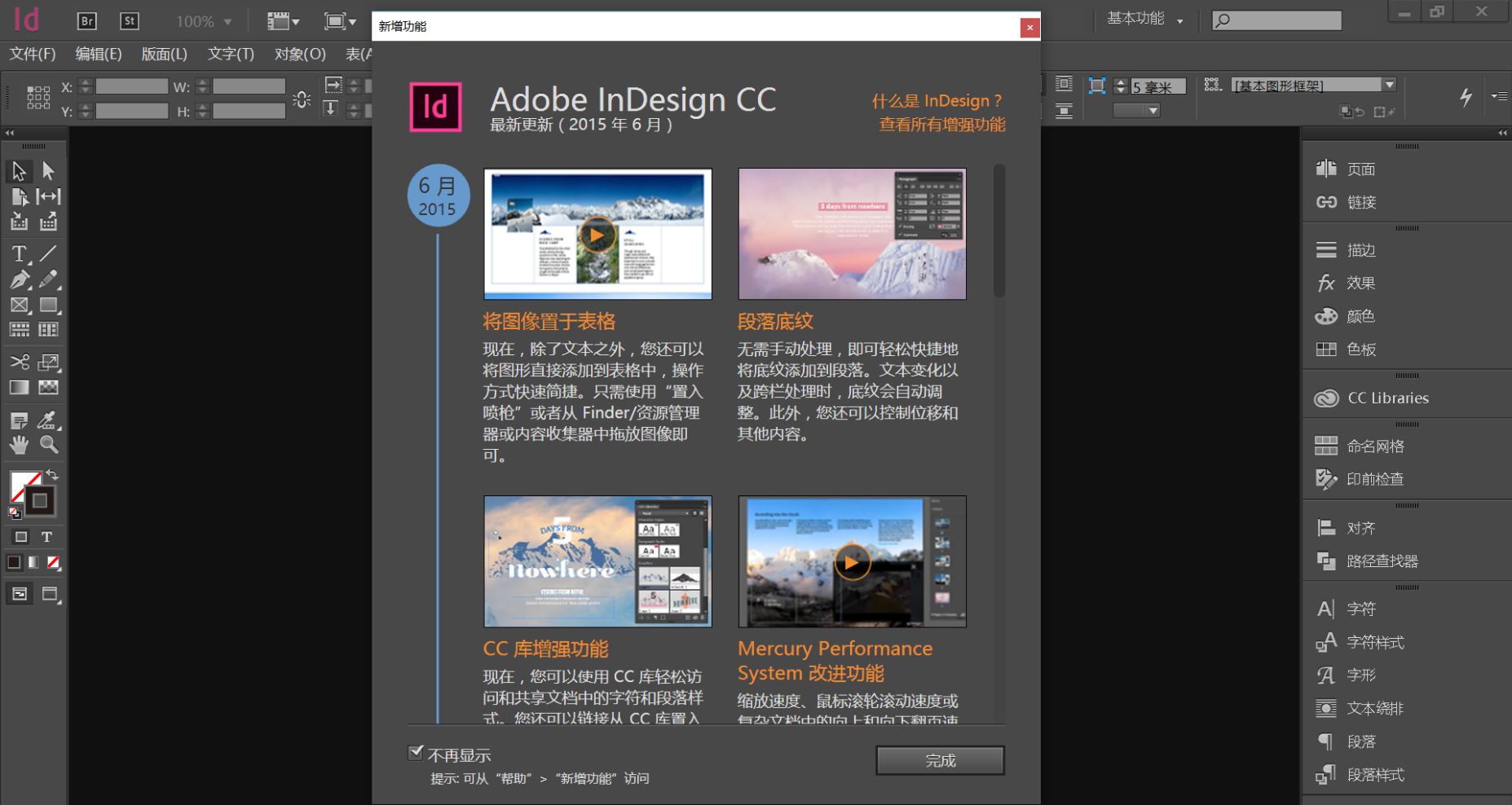Select the Pencil tool
Viewport: 1512px width, 805px height.
(49, 279)
